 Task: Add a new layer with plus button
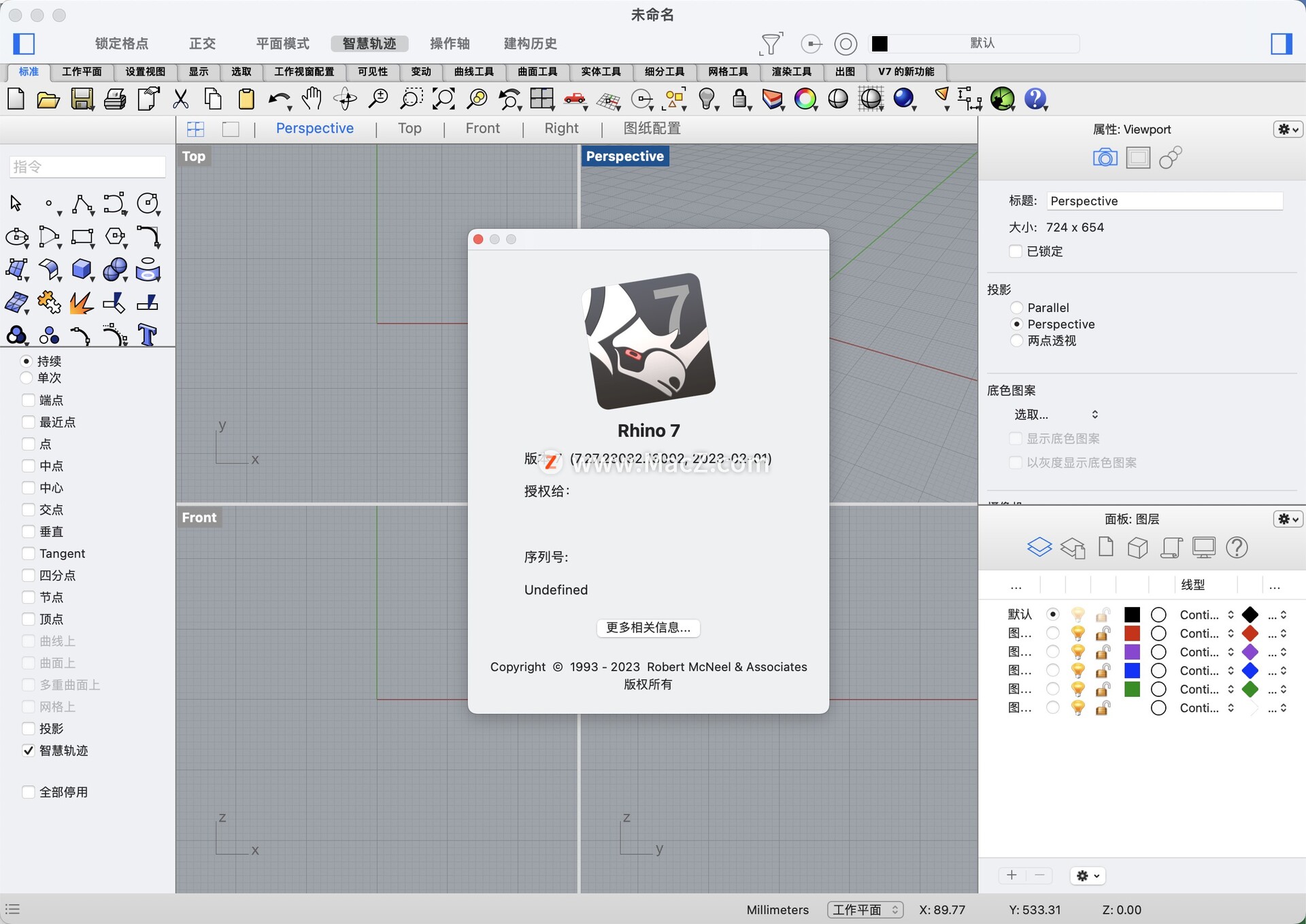coord(1011,876)
